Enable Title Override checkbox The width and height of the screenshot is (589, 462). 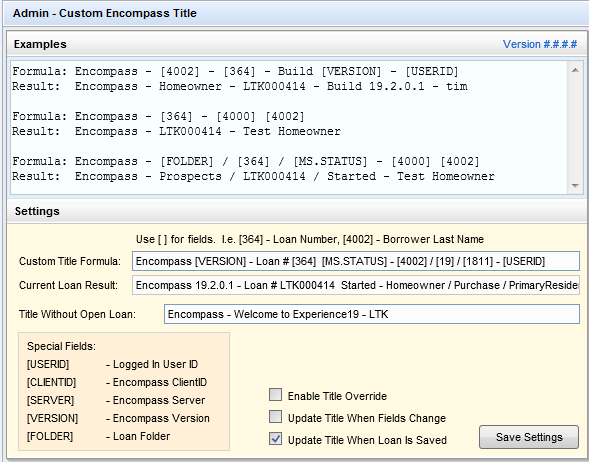tap(275, 395)
